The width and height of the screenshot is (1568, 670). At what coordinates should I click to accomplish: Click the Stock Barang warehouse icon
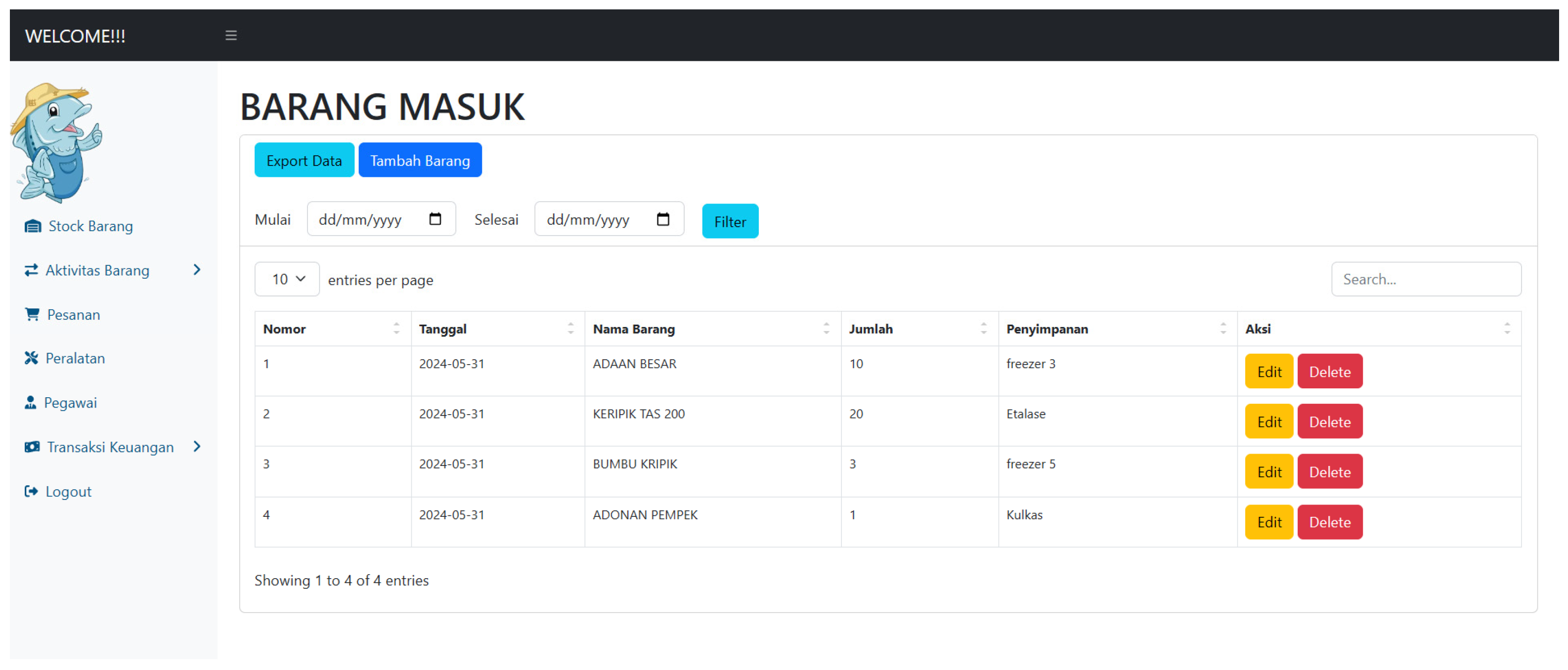click(33, 226)
